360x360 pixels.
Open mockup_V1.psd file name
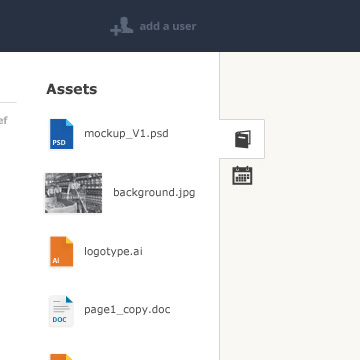[126, 134]
